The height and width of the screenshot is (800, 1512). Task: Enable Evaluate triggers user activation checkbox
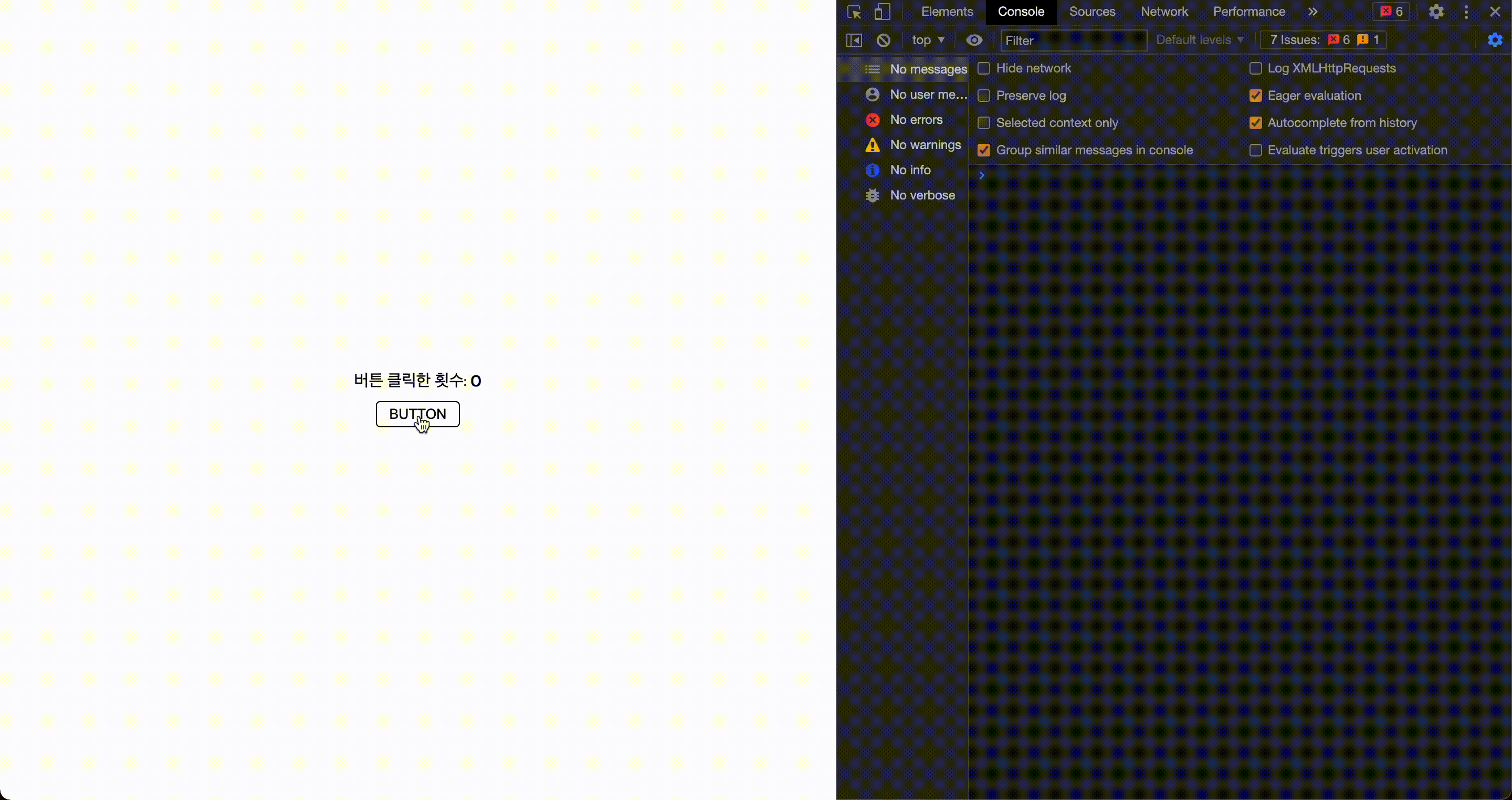click(x=1255, y=150)
